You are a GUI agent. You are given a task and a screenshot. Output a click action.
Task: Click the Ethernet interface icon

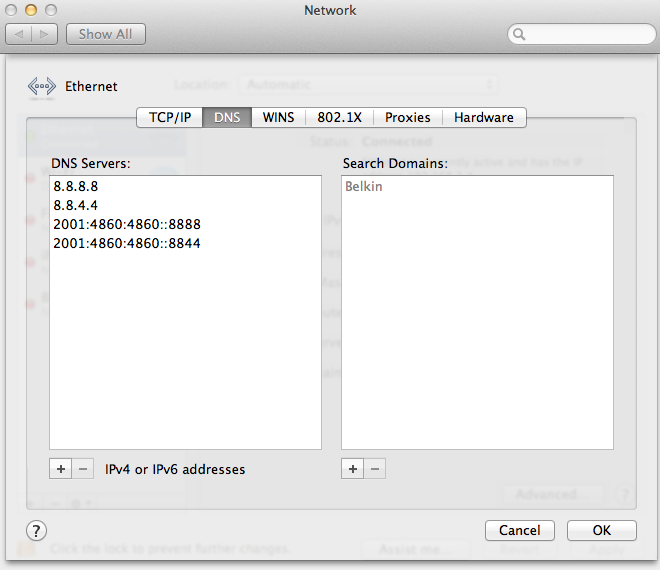(42, 86)
